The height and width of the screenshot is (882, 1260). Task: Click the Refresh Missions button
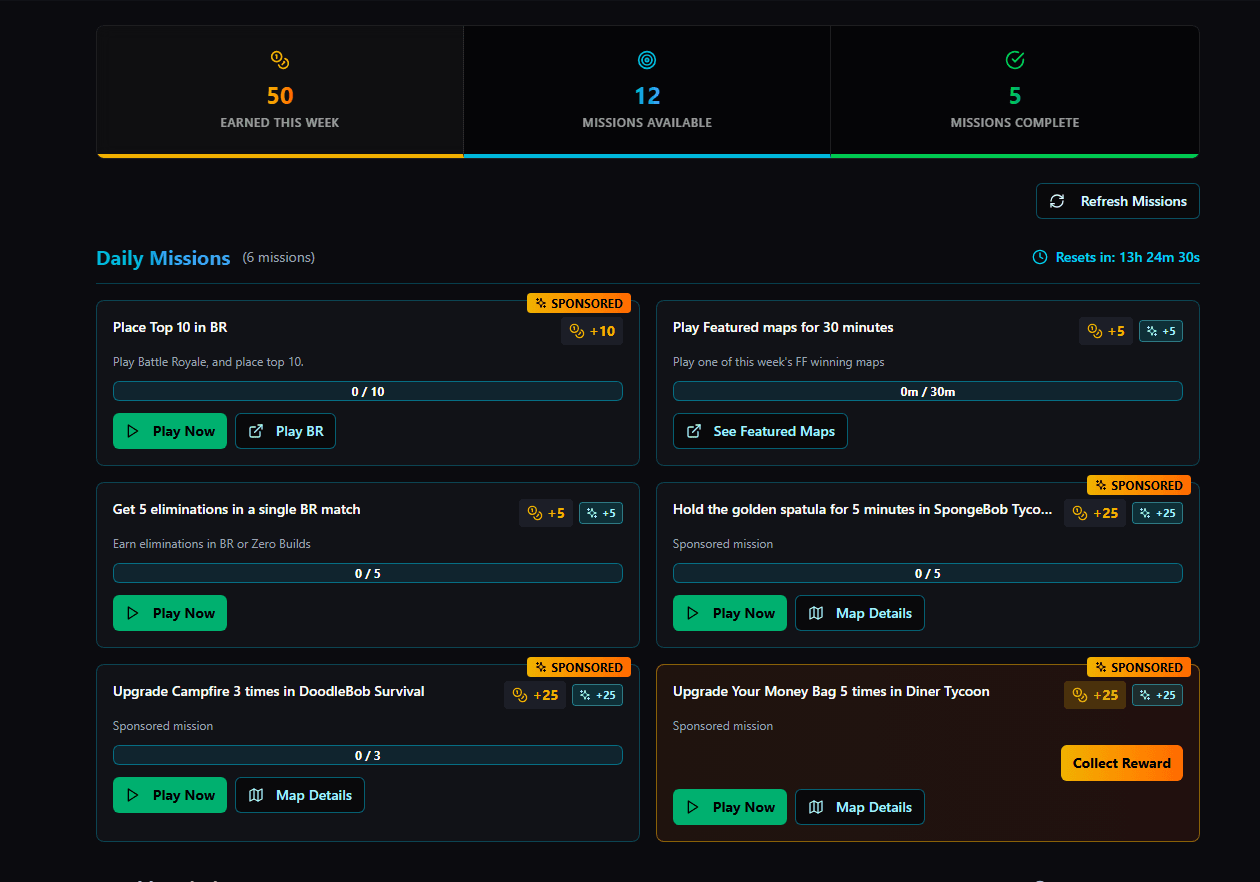click(x=1117, y=201)
